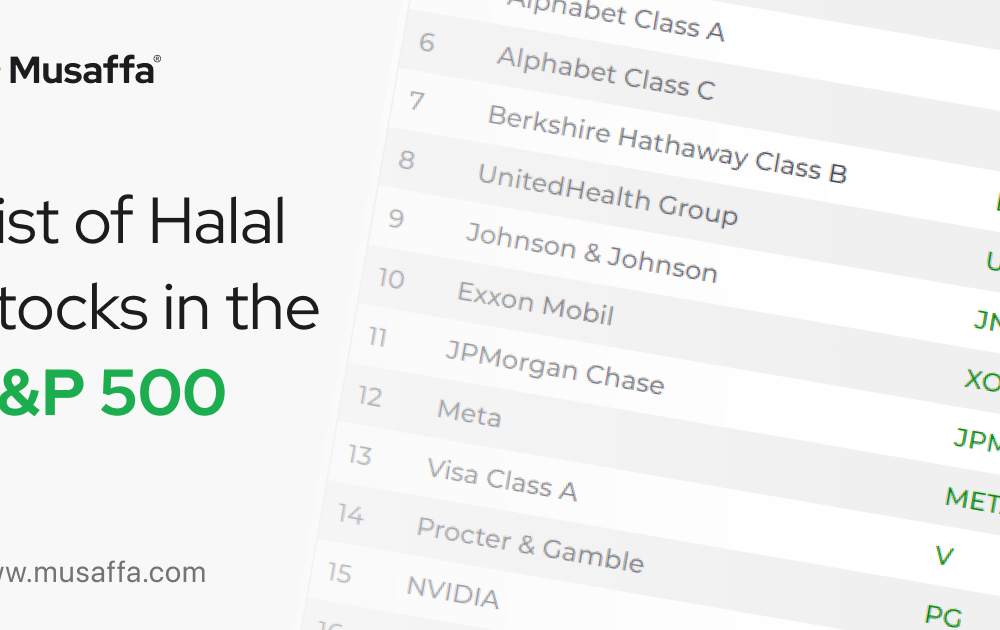Click the green JPM ticker symbol
Screen dimensions: 1000x630
[977, 439]
